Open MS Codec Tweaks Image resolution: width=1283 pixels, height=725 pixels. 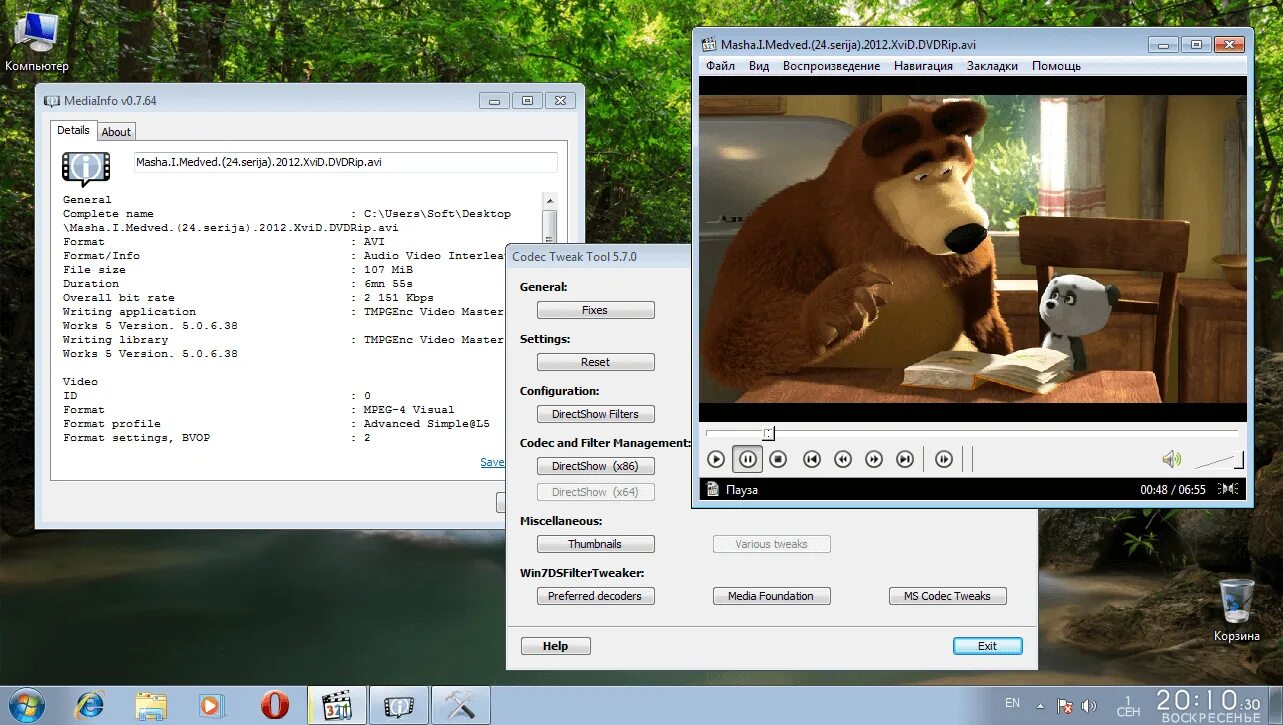tap(947, 596)
